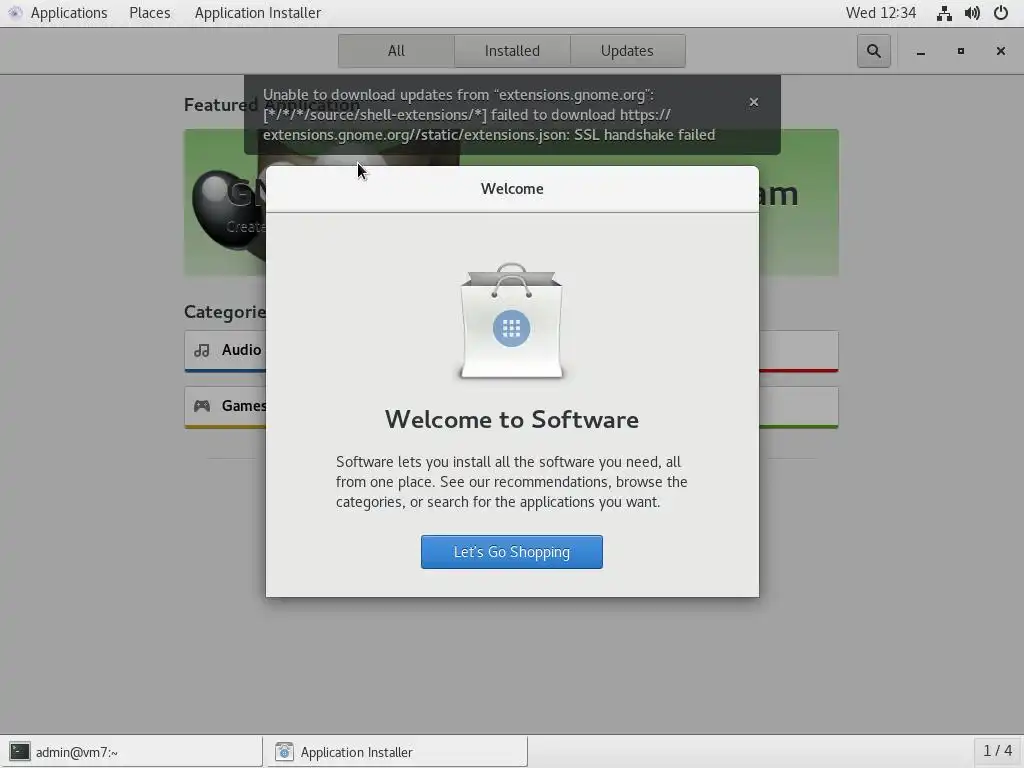Open the Applications menu

coord(69,13)
